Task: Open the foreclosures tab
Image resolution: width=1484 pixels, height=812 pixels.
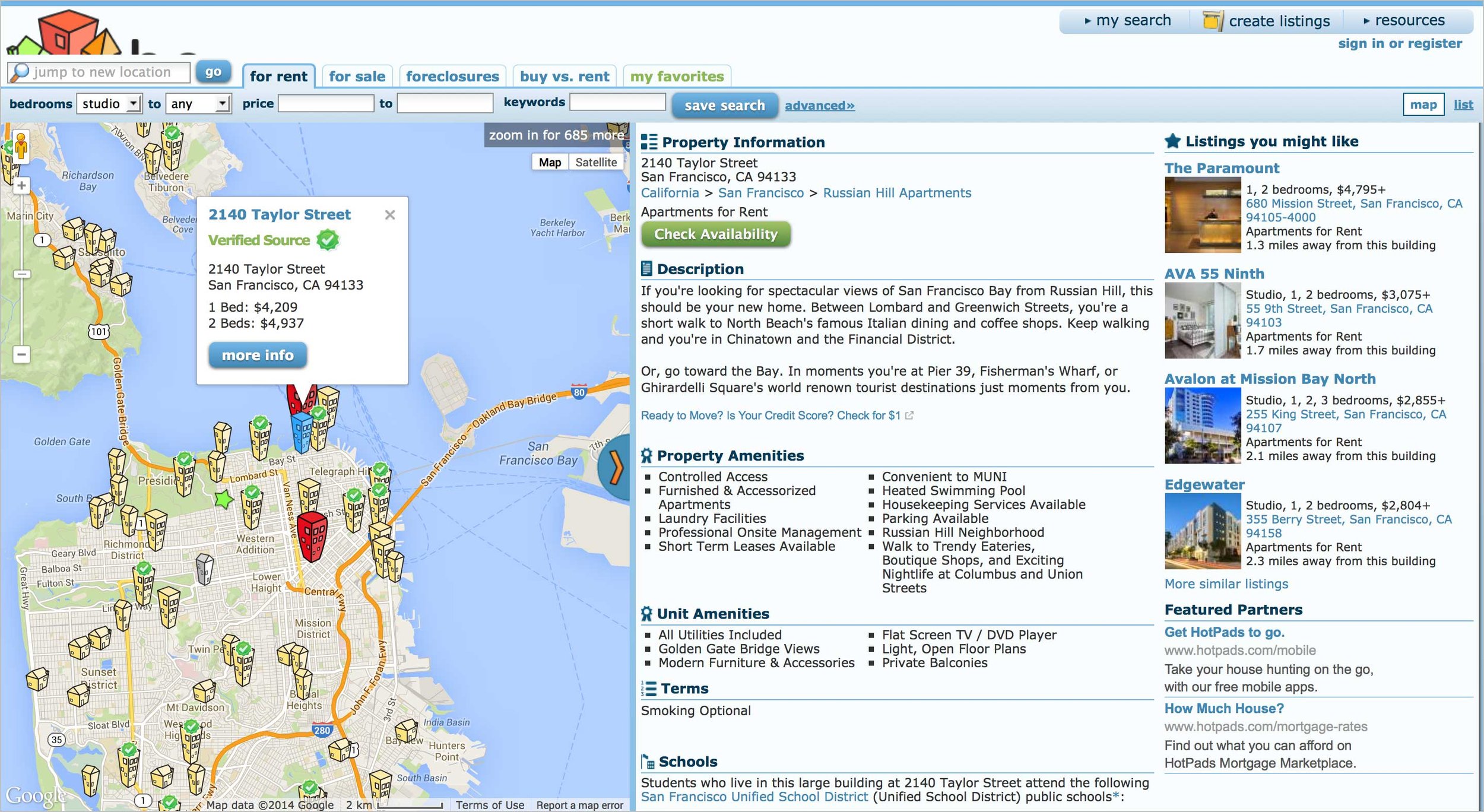Action: point(452,77)
